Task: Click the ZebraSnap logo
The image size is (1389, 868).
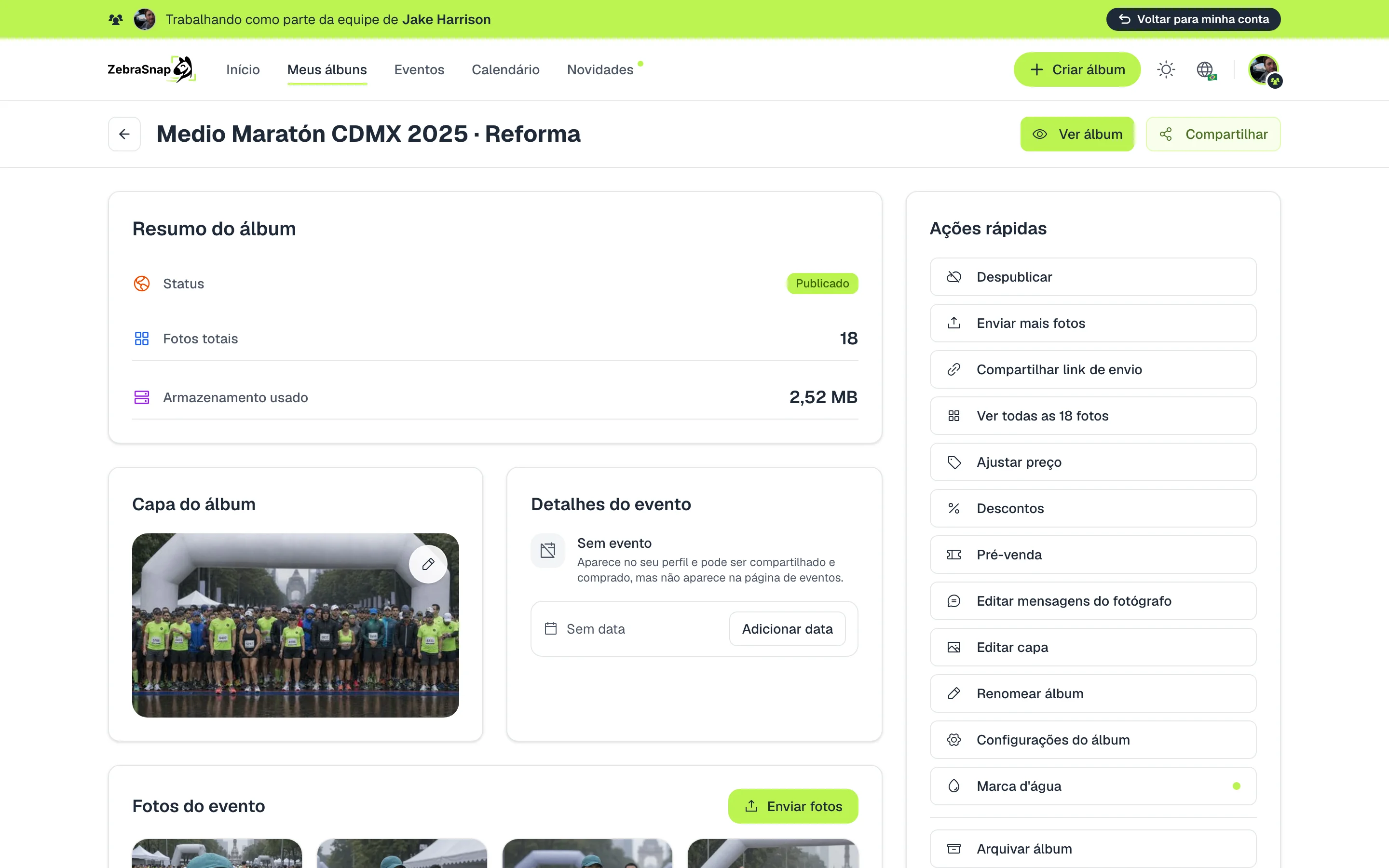Action: point(151,69)
